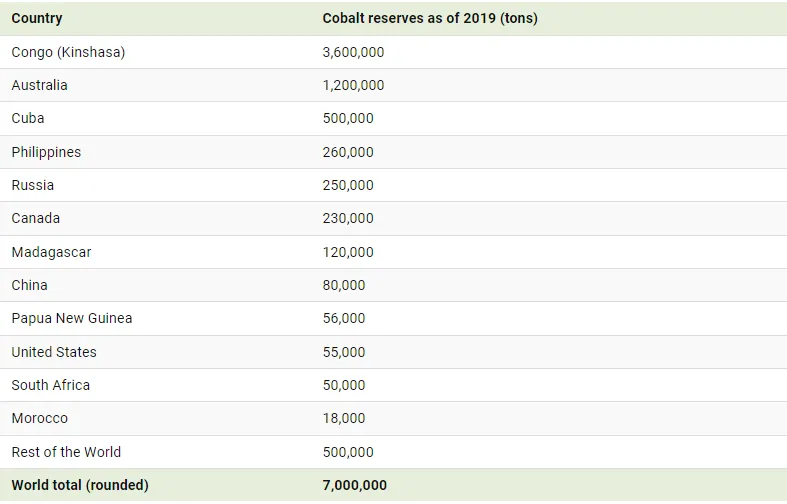Click the "Country" column header
787x504 pixels.
click(x=37, y=19)
